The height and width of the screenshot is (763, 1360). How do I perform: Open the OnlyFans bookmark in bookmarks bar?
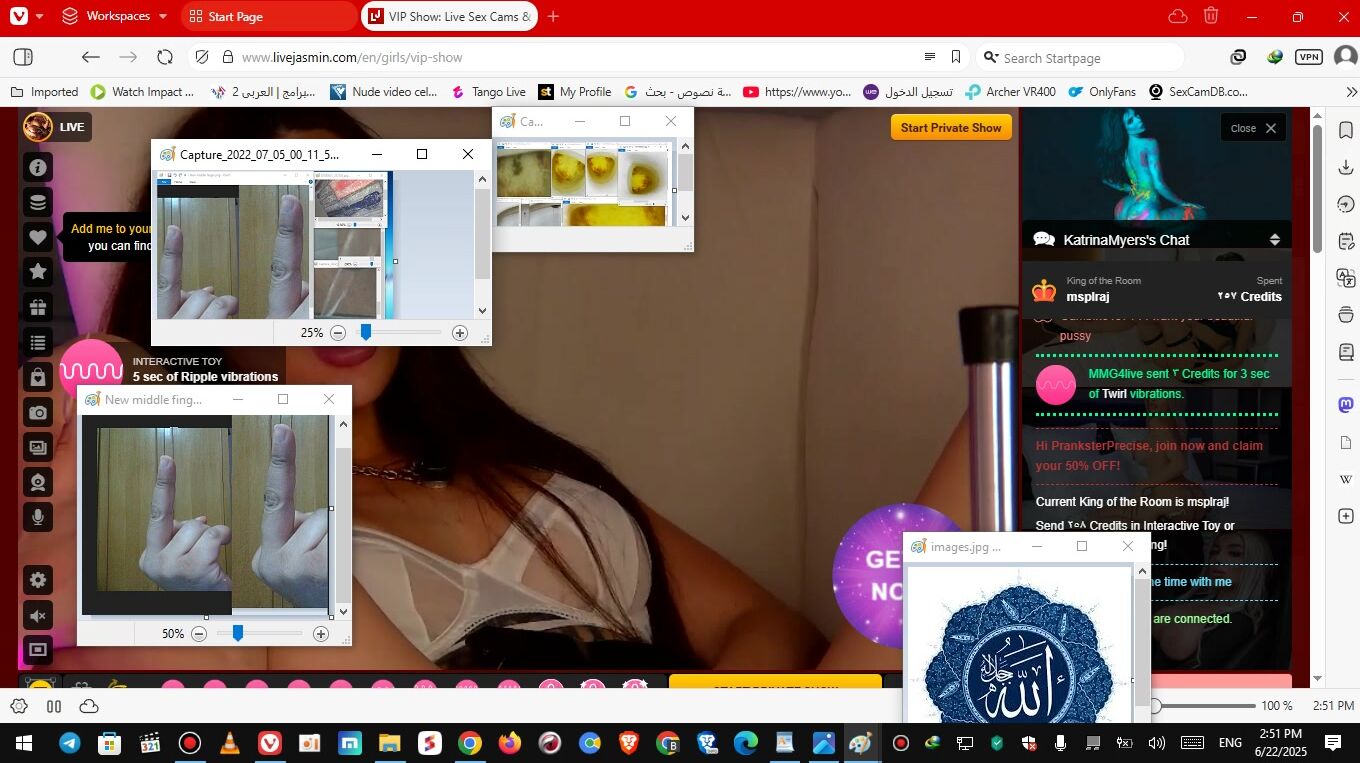[1102, 92]
